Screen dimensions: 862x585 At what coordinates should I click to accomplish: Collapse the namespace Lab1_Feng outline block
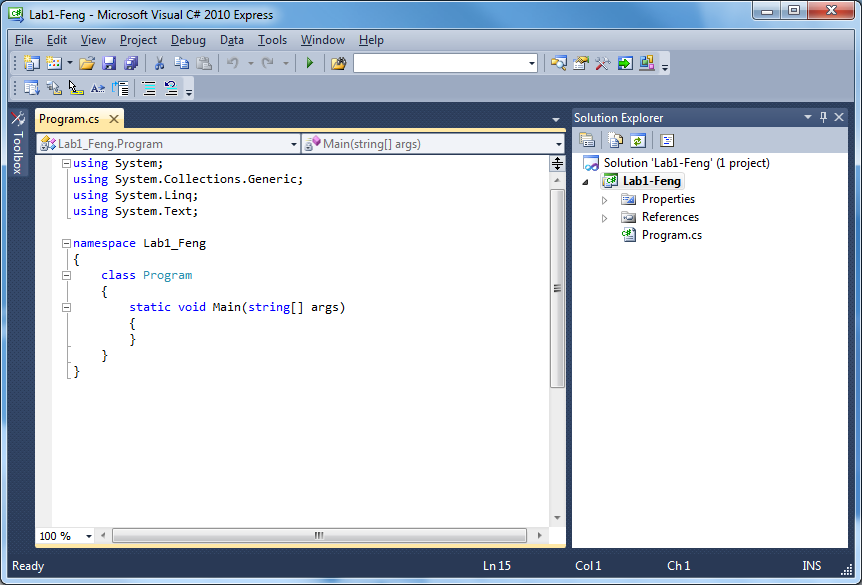[67, 243]
